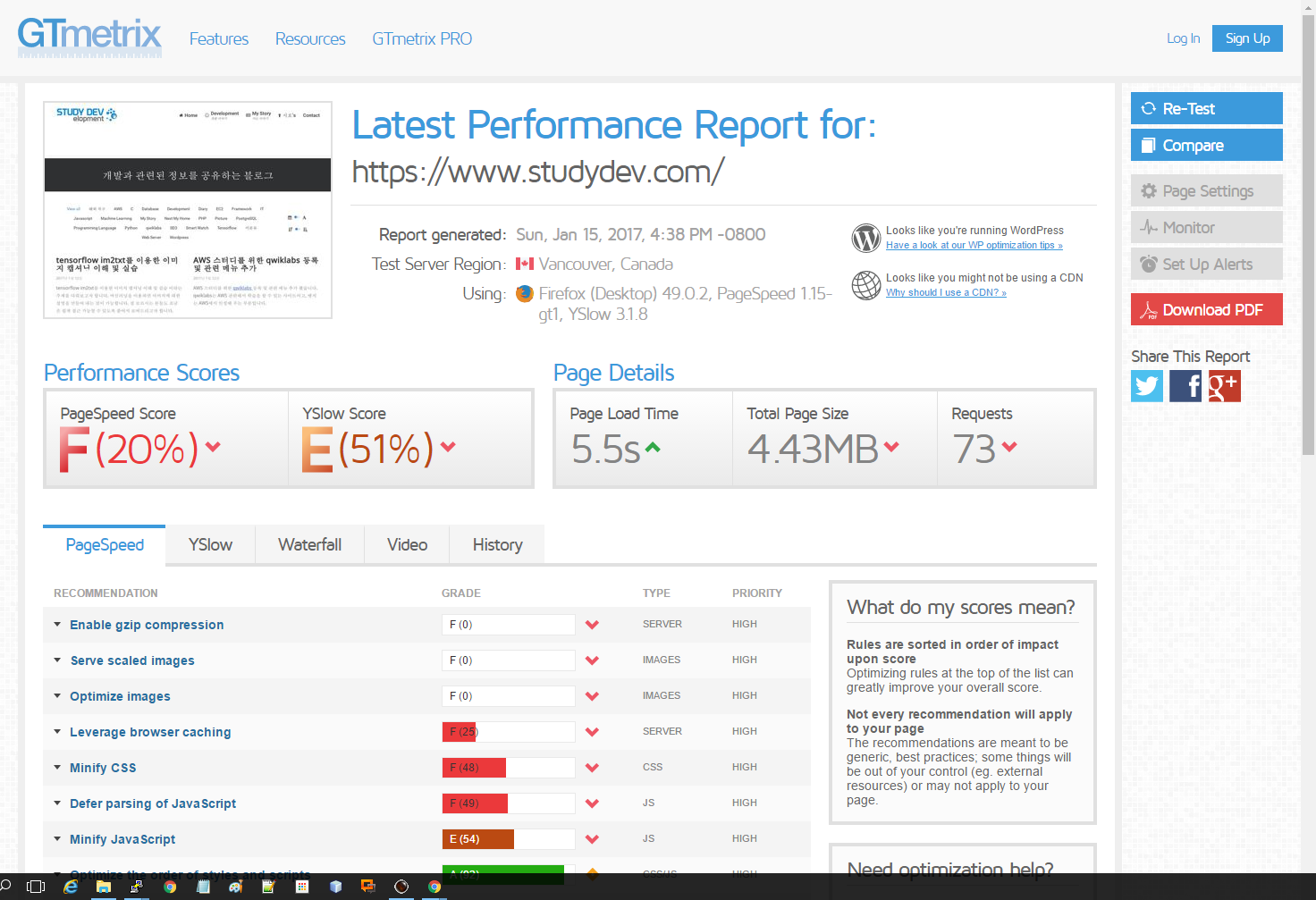This screenshot has height=900, width=1316.
Task: Open File Explorer from the taskbar
Action: [x=104, y=887]
